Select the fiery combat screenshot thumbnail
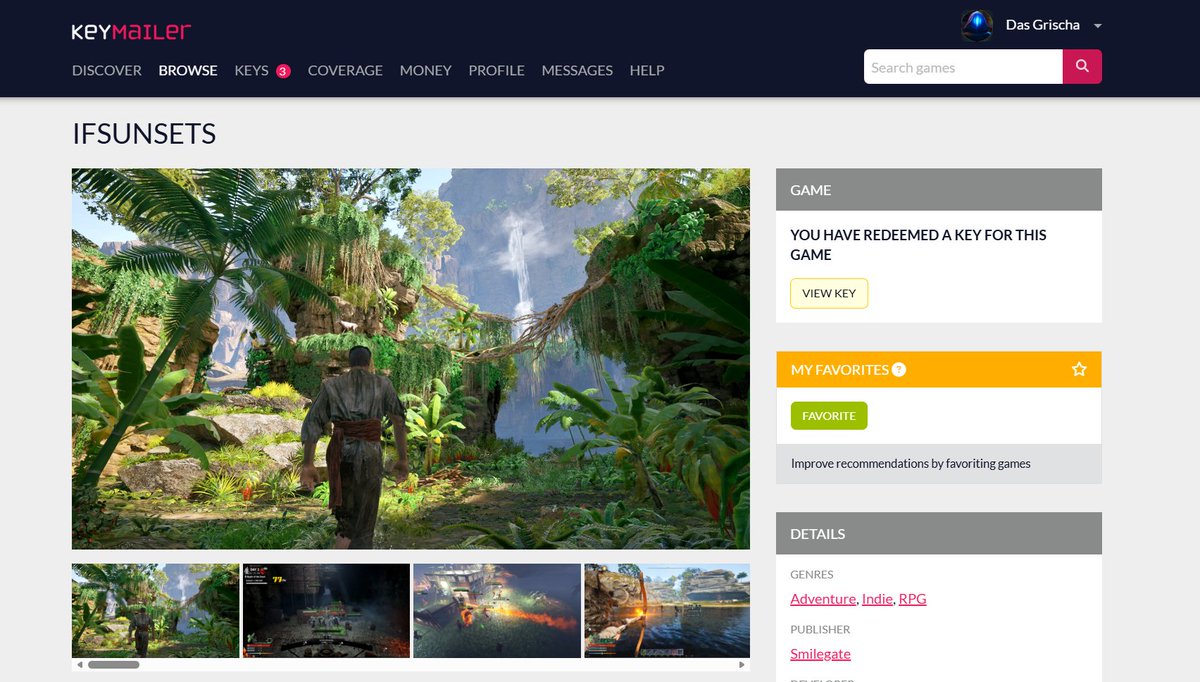 tap(497, 610)
